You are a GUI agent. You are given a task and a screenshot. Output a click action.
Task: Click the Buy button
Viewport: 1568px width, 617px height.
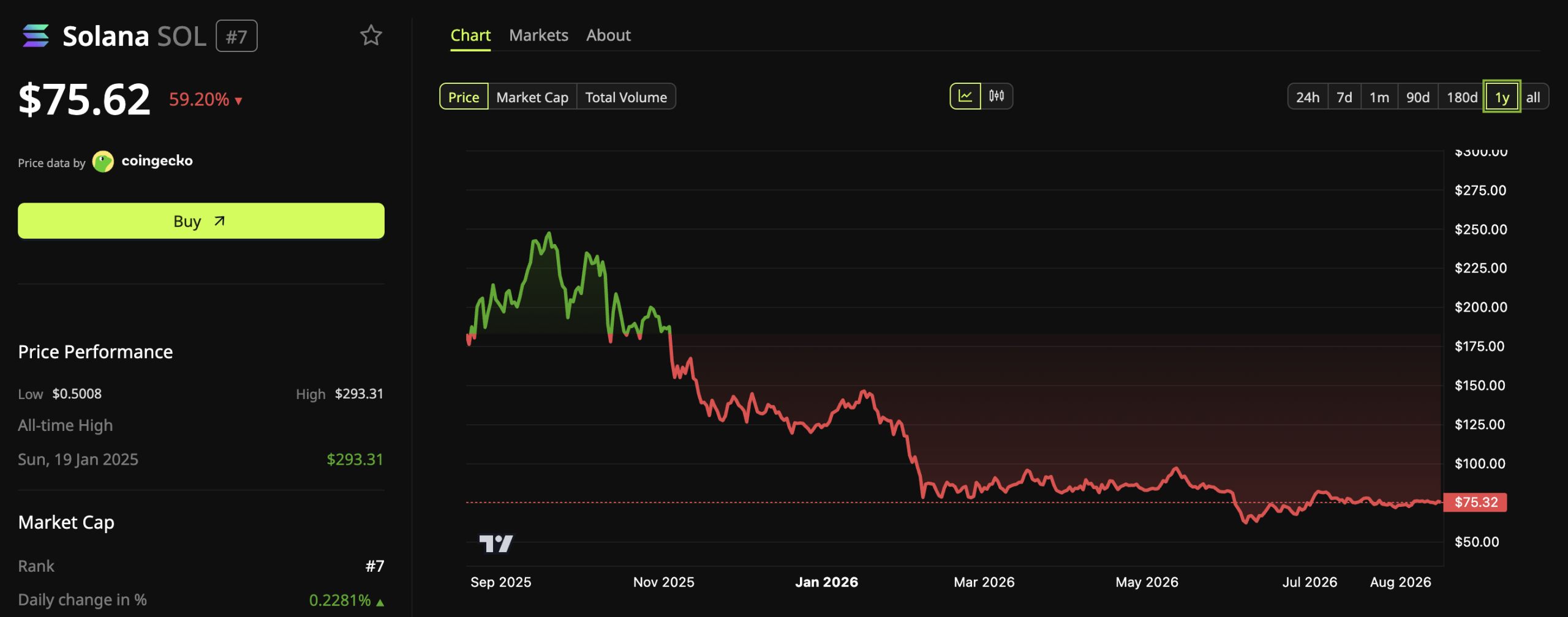[x=201, y=221]
